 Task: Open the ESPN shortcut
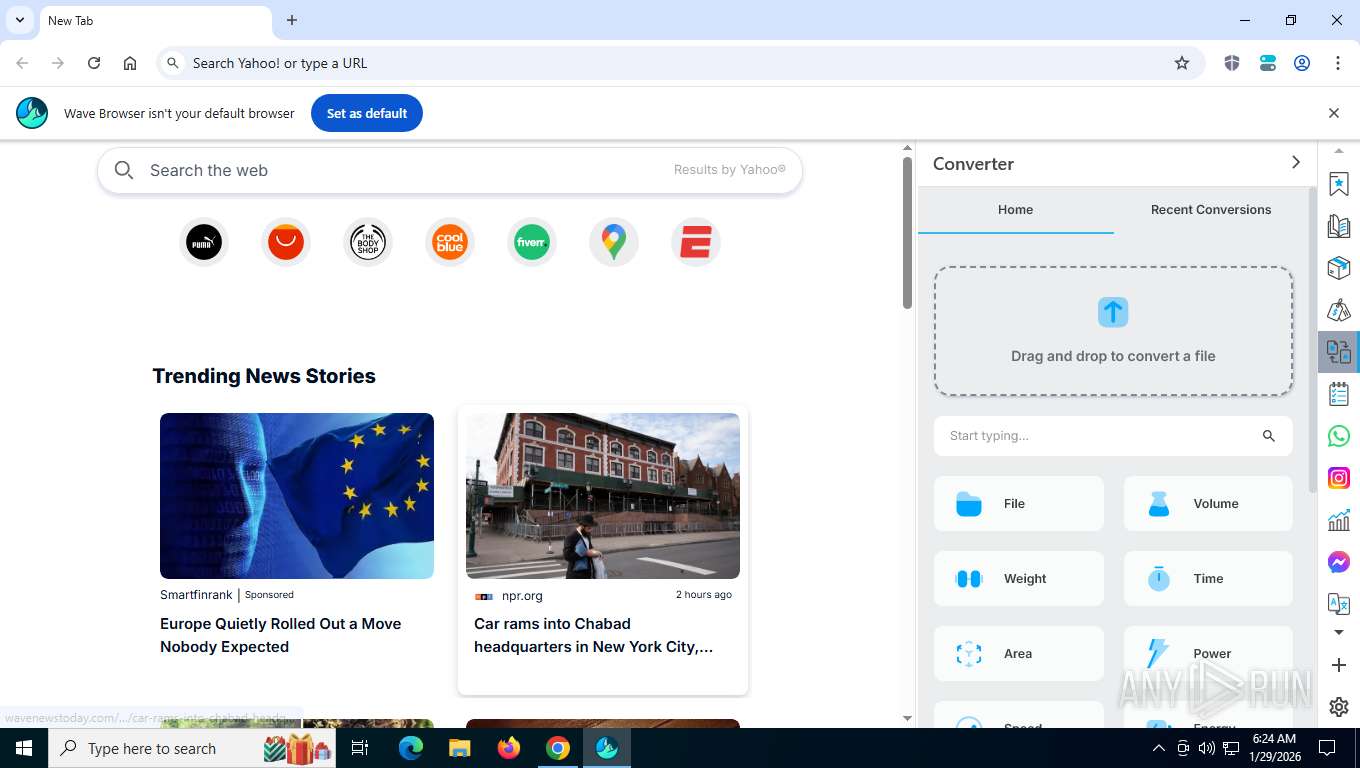pos(696,242)
